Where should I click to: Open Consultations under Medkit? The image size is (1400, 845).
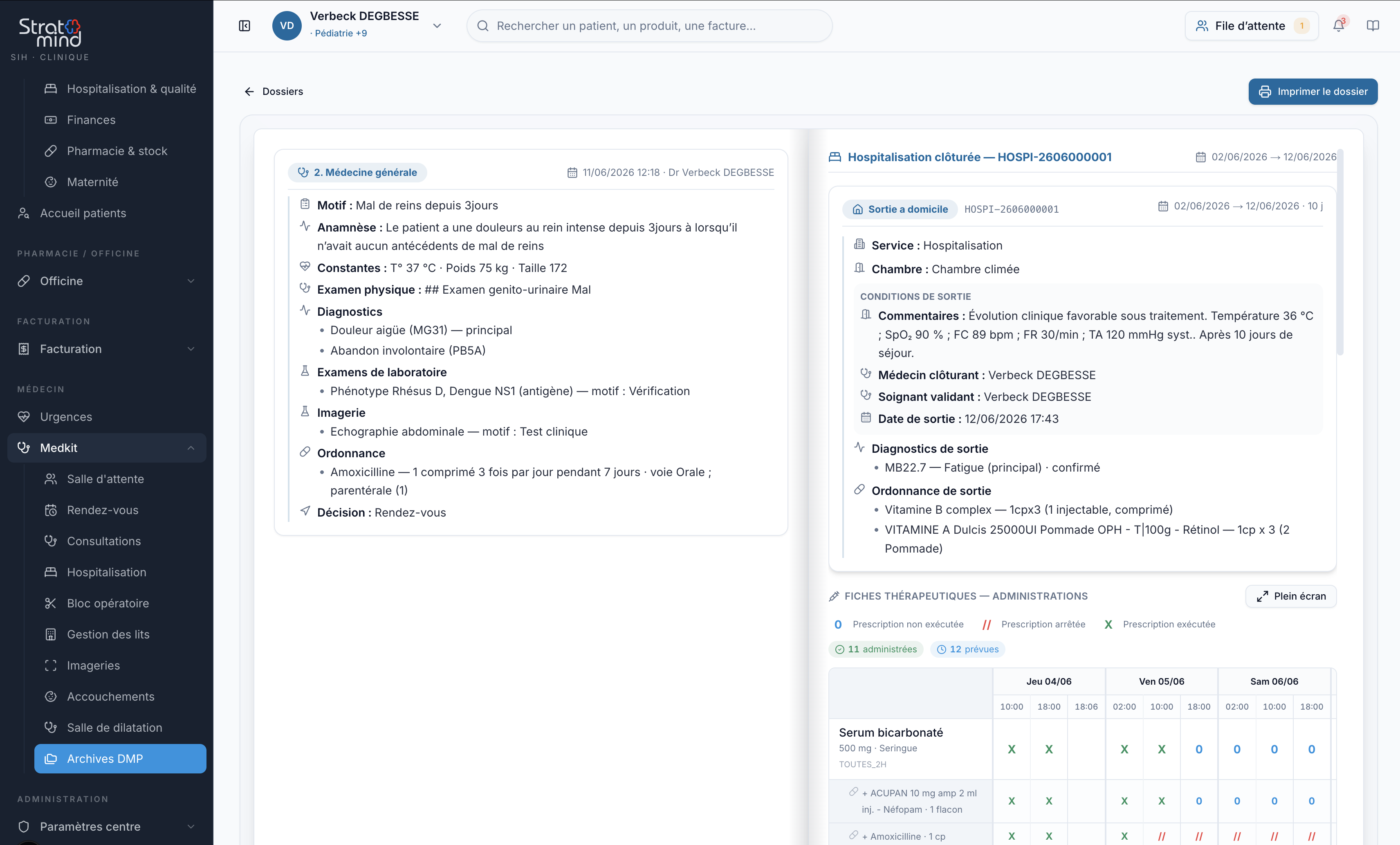pos(120,541)
